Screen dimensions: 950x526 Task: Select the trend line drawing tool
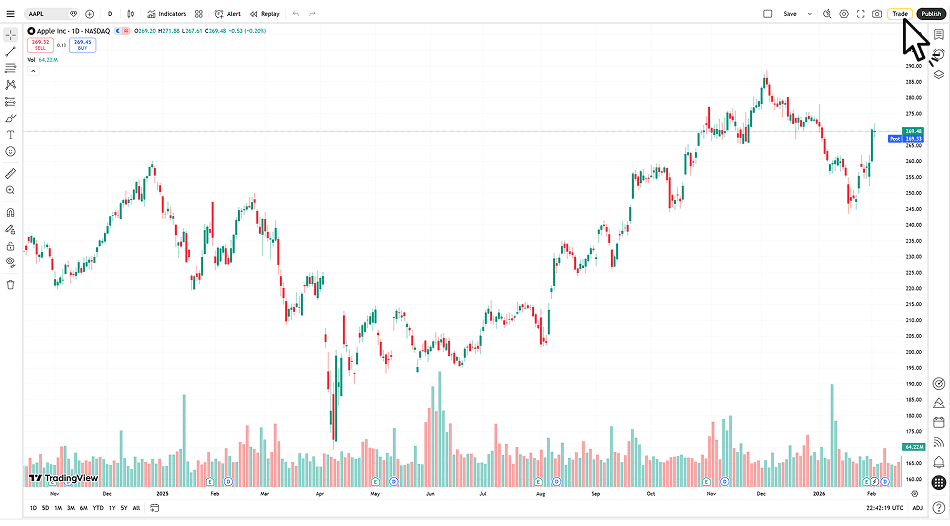(x=10, y=51)
